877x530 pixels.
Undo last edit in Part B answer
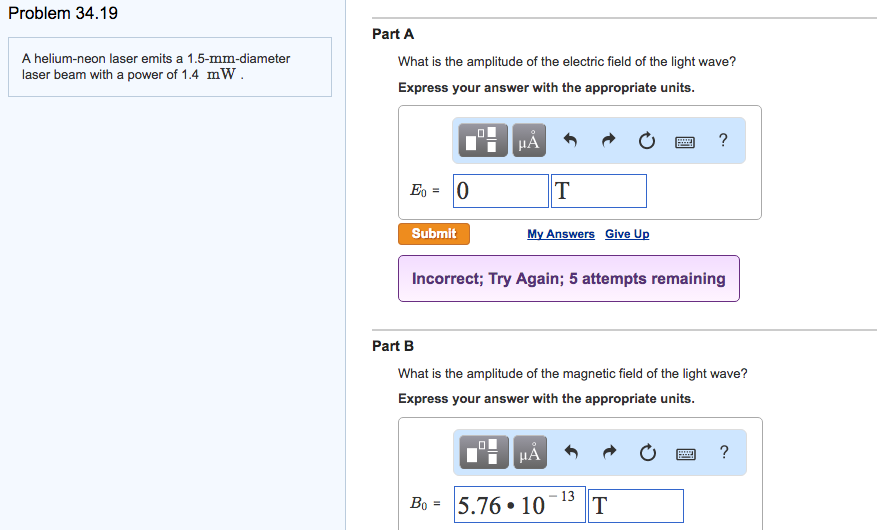[571, 453]
